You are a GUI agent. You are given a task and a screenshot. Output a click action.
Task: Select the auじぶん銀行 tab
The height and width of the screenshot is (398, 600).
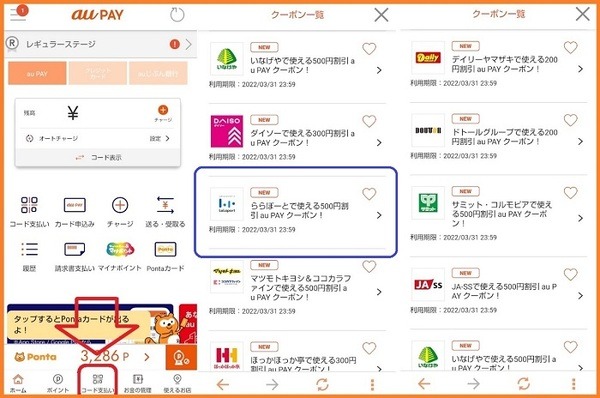click(x=158, y=73)
